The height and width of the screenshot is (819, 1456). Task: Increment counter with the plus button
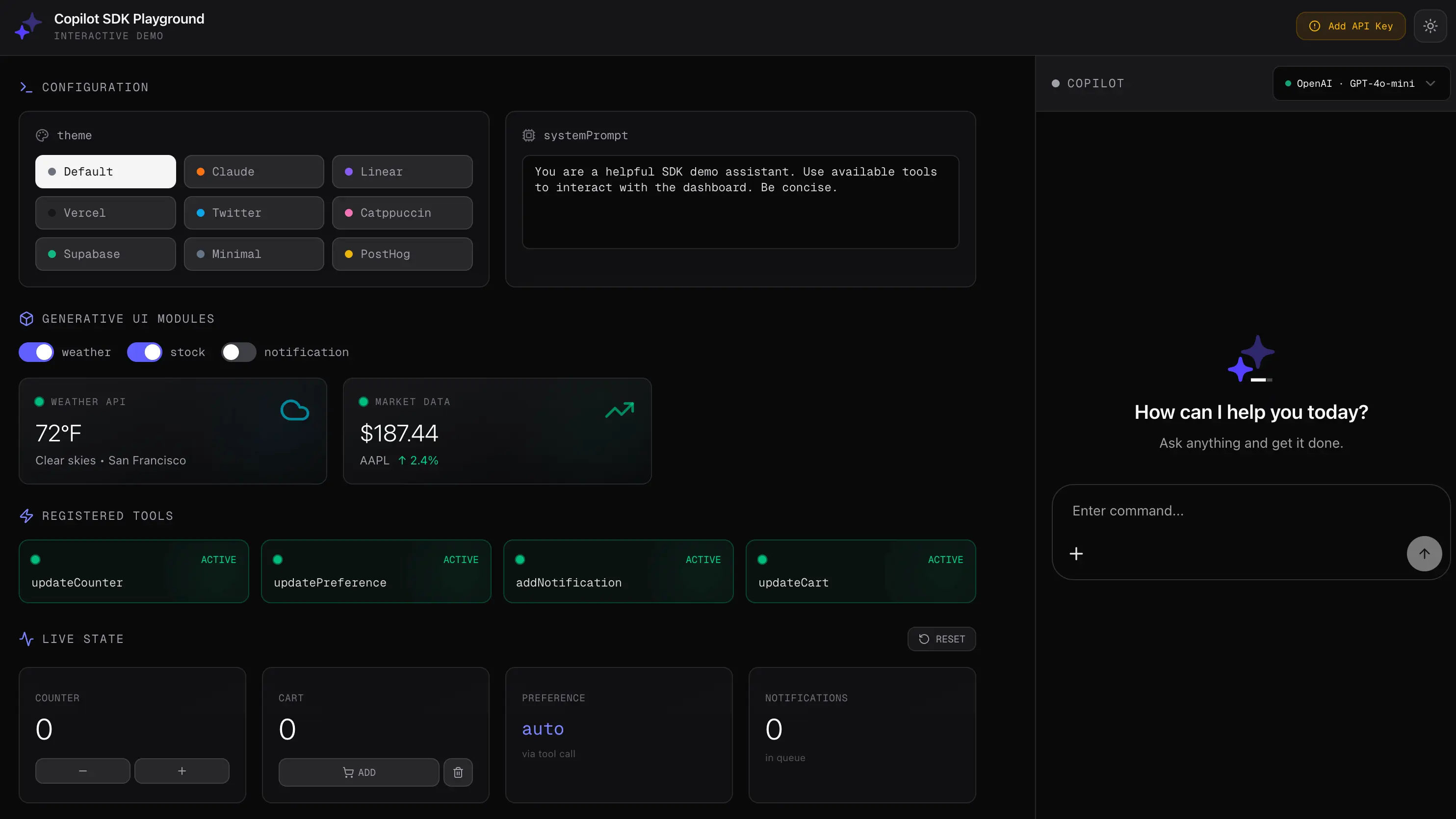(182, 771)
